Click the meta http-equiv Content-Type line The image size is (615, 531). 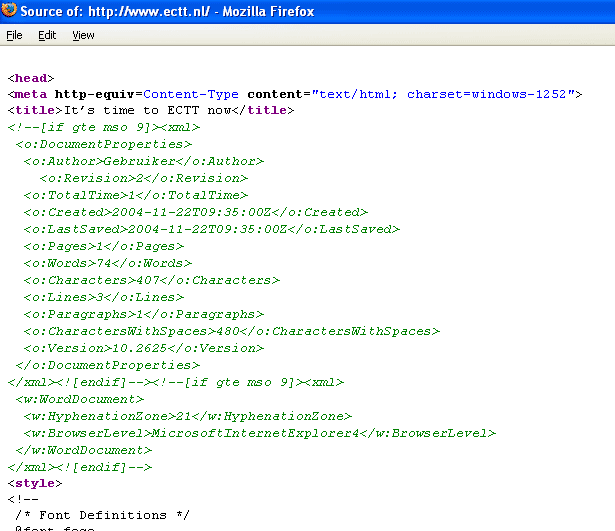[x=295, y=94]
